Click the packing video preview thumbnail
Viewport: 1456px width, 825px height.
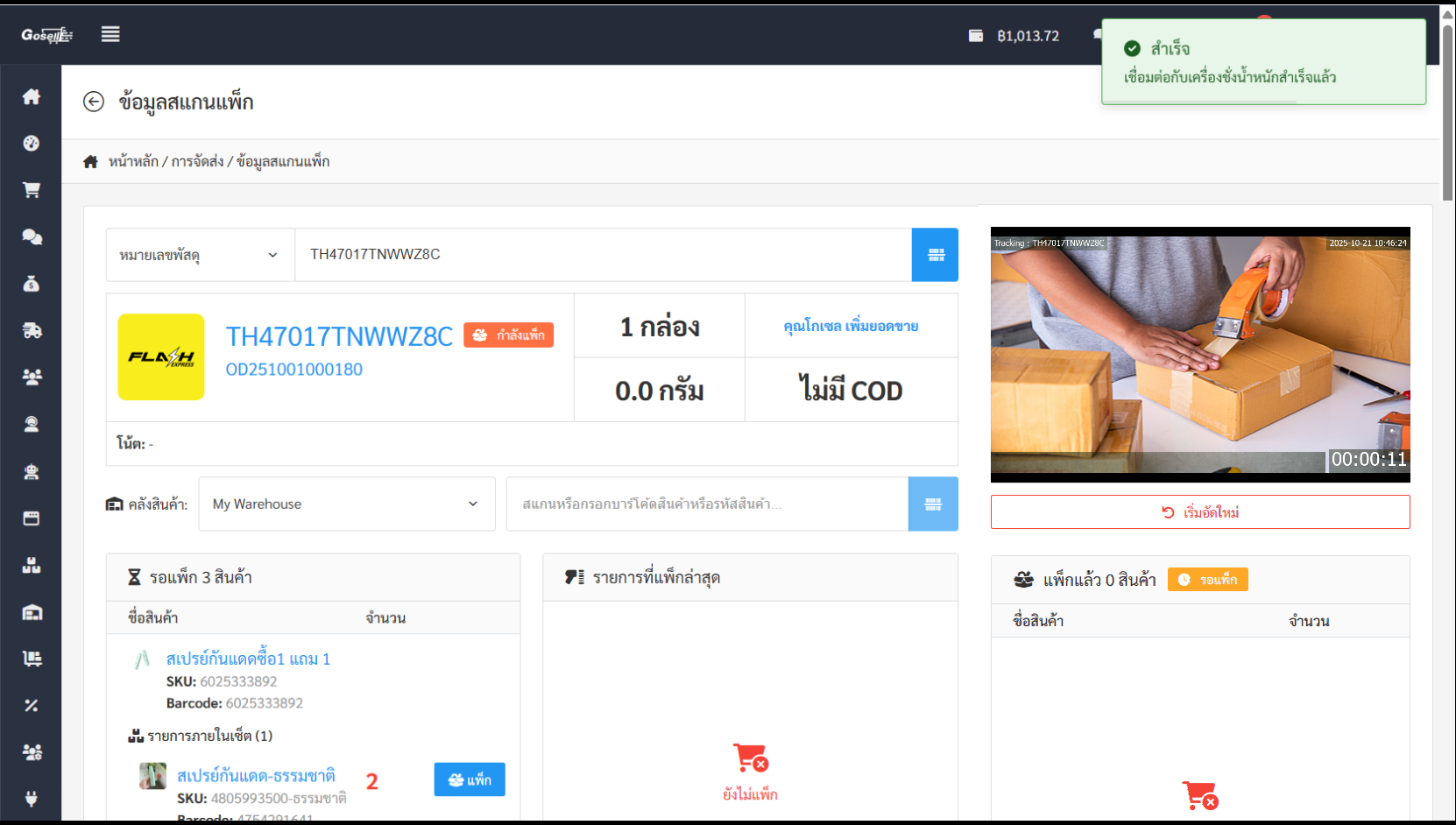pos(1199,355)
